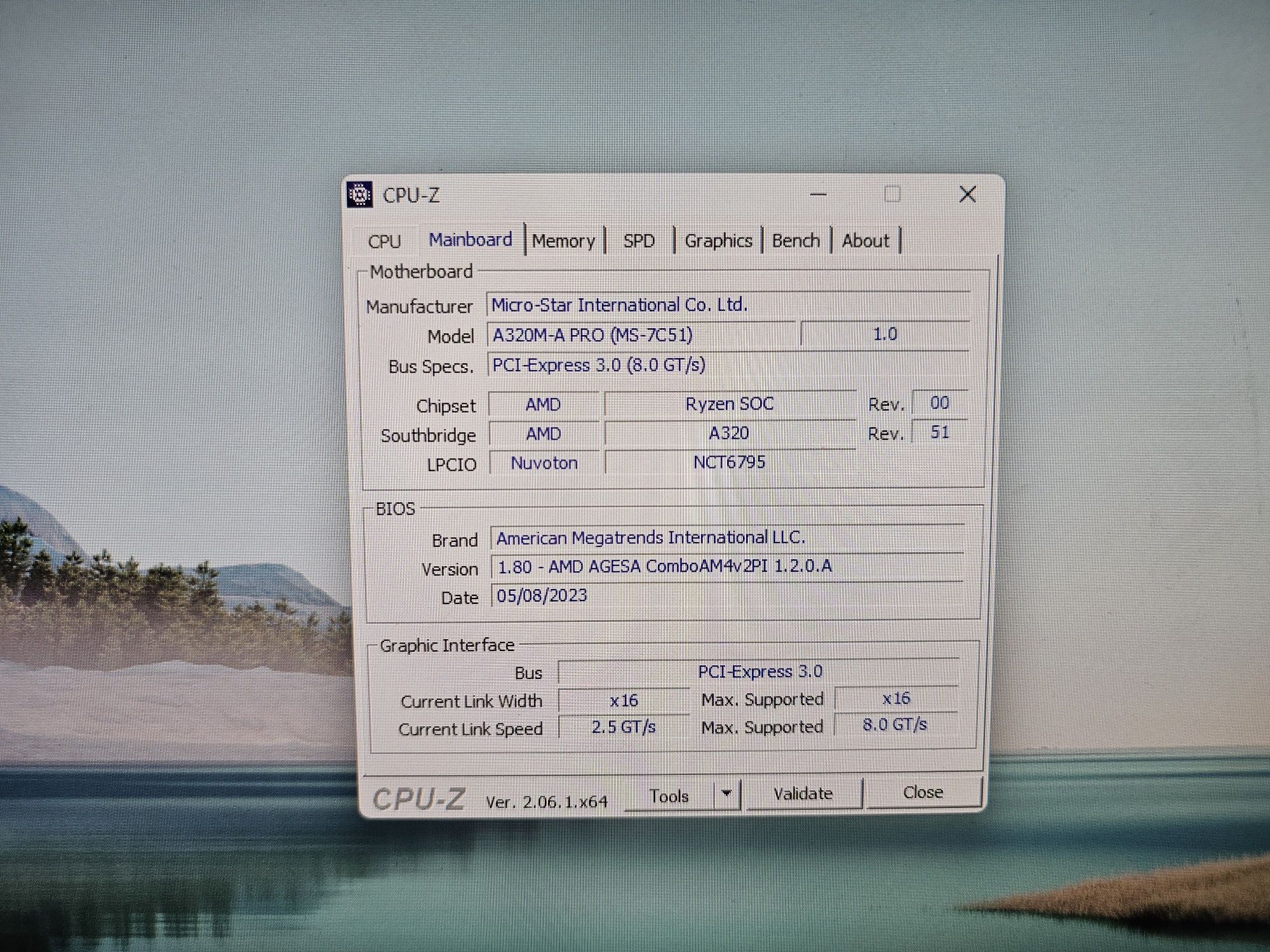1270x952 pixels.
Task: Click the Current Link Speed 2.5 GT/s value
Action: 624,727
